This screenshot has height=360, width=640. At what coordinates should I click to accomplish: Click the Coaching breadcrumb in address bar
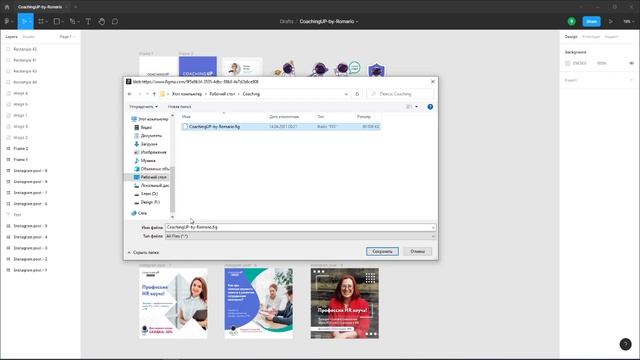[x=251, y=94]
